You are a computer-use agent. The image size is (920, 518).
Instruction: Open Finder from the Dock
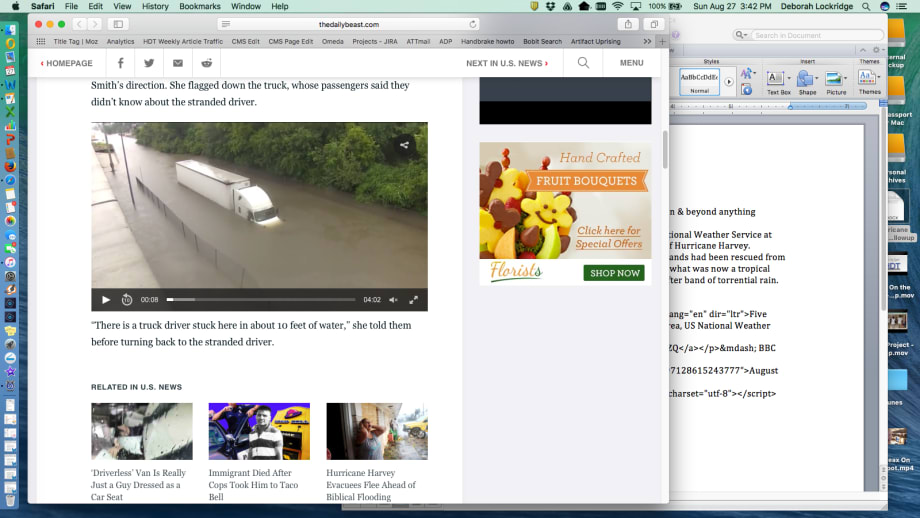pyautogui.click(x=10, y=29)
